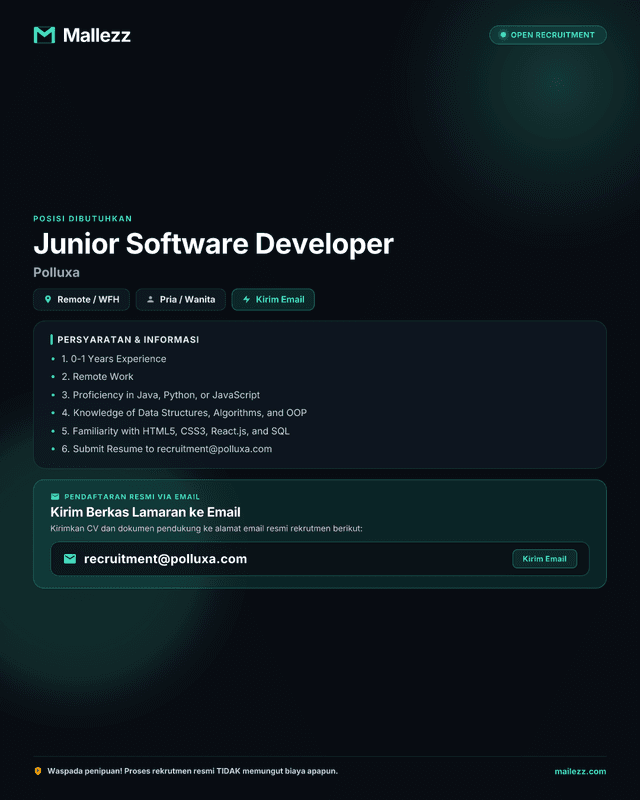Click the Kirim Email button in email box
The width and height of the screenshot is (640, 800).
[545, 559]
